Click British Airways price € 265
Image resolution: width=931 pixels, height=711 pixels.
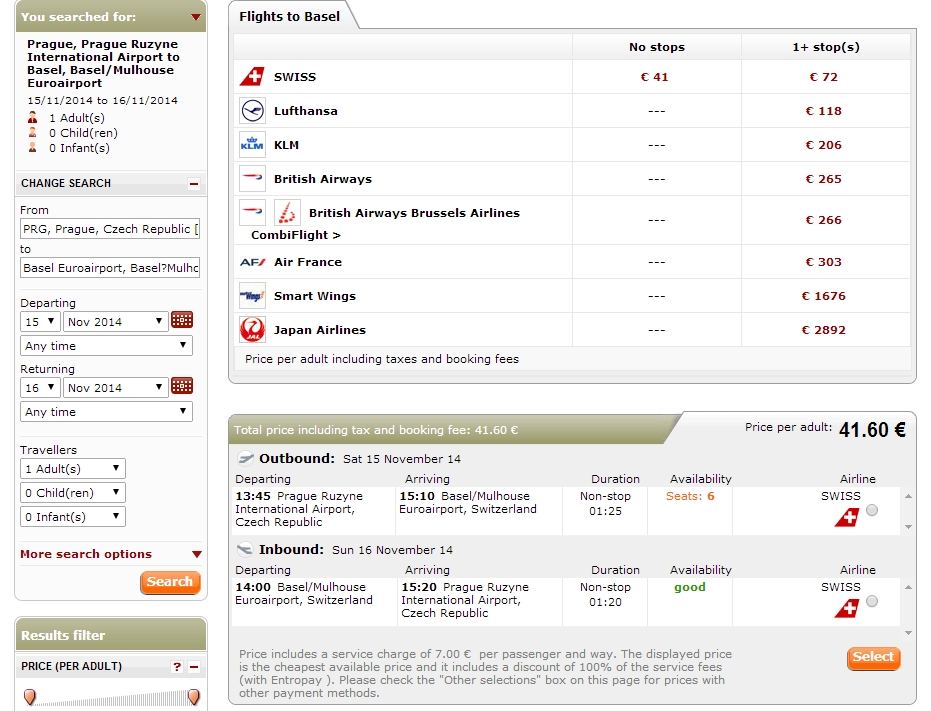[824, 178]
